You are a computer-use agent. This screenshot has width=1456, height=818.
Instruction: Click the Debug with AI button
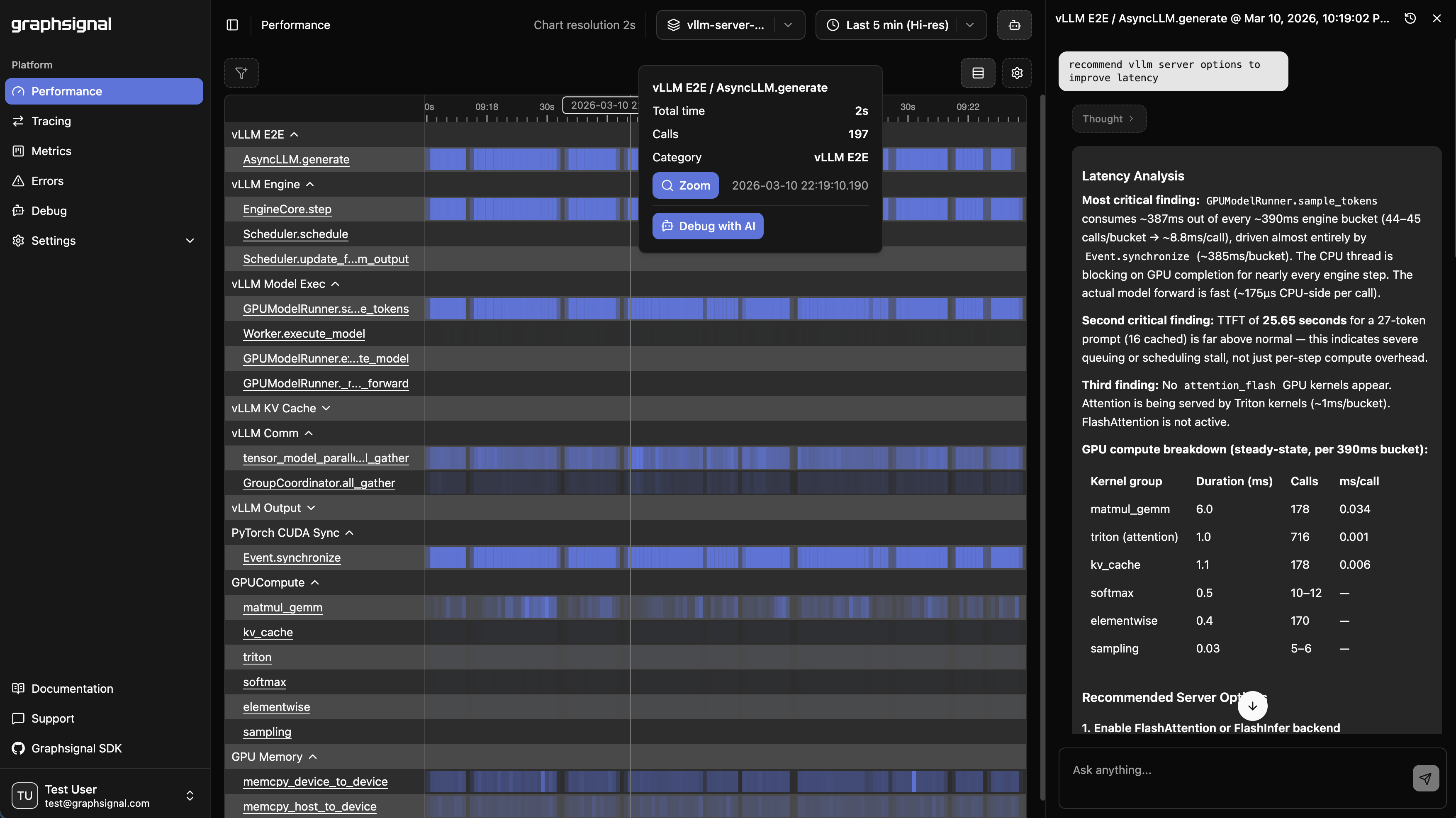coord(708,226)
